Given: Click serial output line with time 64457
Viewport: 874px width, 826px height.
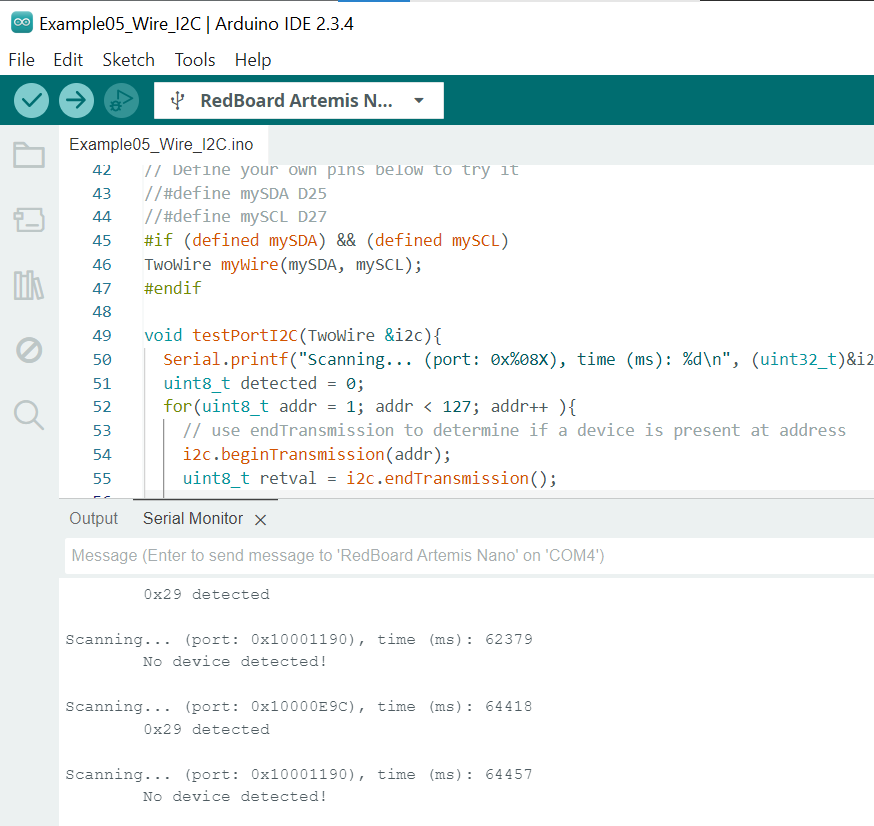Looking at the screenshot, I should (x=299, y=775).
